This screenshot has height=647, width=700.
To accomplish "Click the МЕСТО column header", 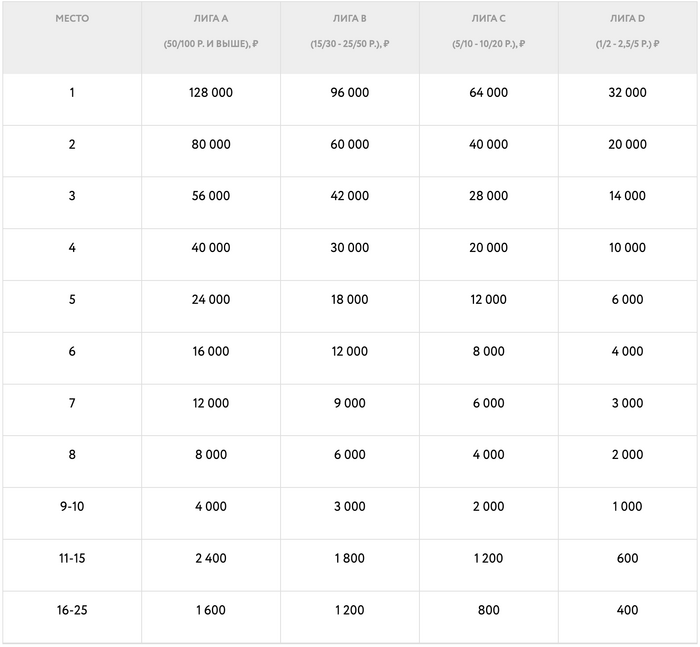I will coord(72,19).
